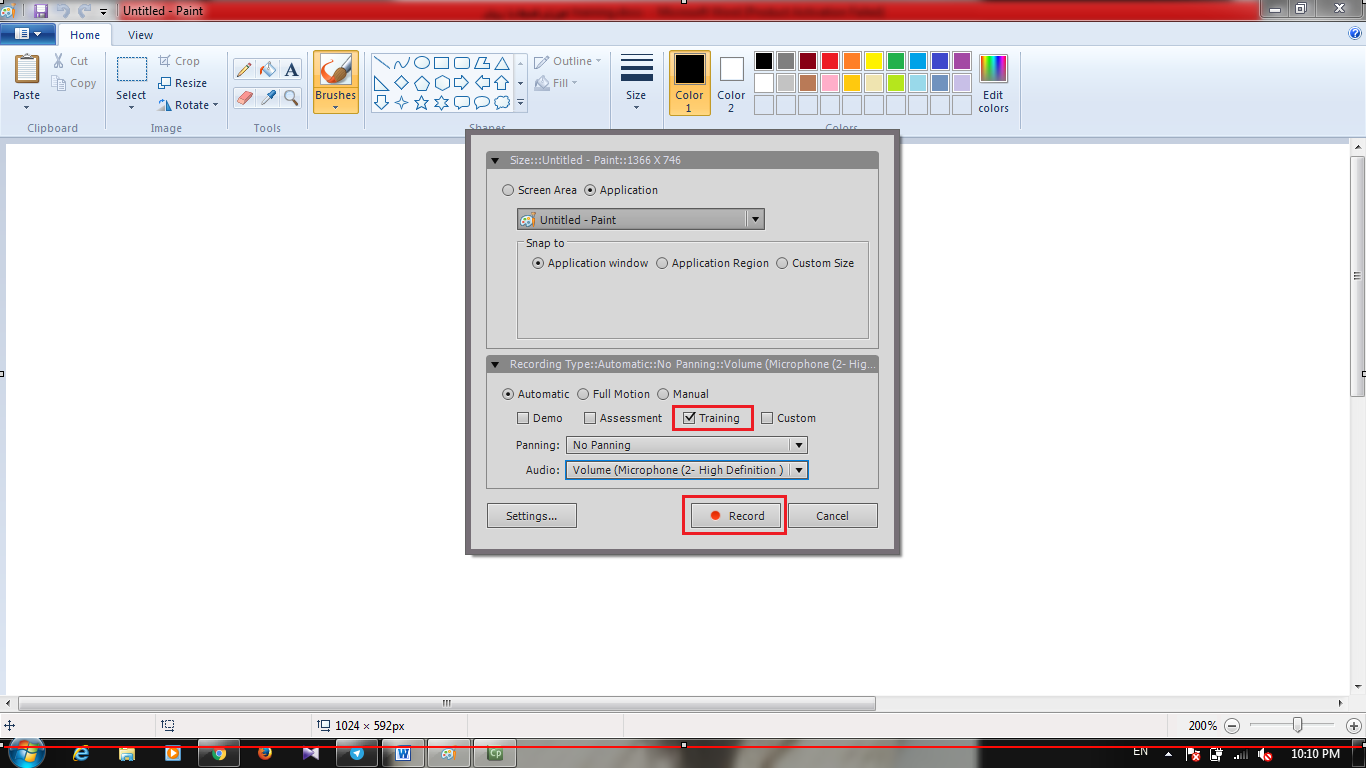Viewport: 1366px width, 768px height.
Task: Choose the Line shape in Shapes gallery
Action: click(381, 62)
